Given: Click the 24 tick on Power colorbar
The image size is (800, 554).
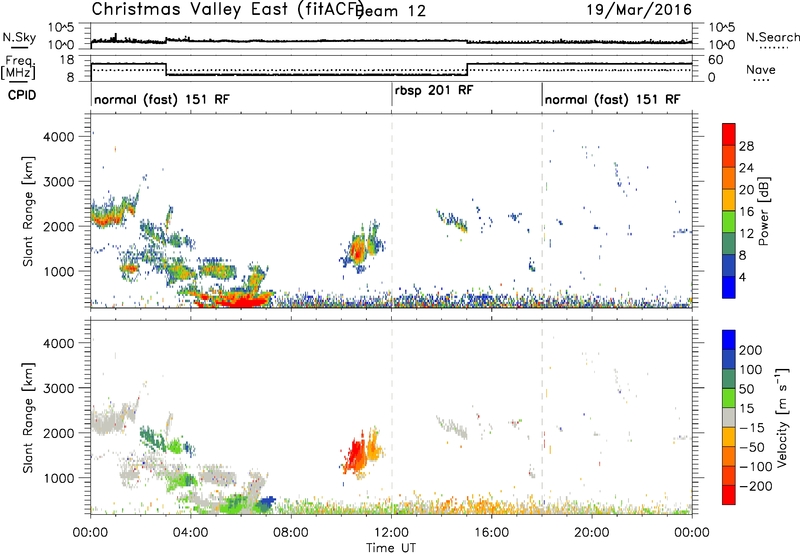Looking at the screenshot, I should coord(746,168).
